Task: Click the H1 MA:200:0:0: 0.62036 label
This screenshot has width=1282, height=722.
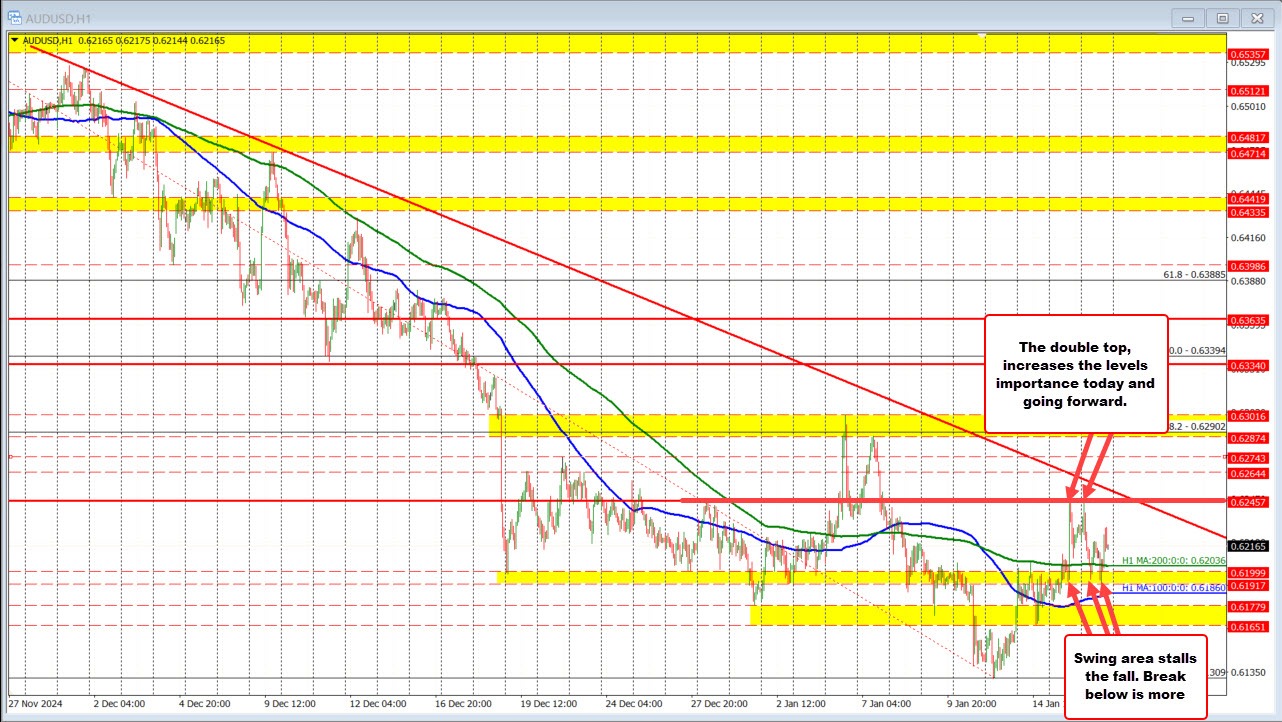Action: click(x=1172, y=561)
